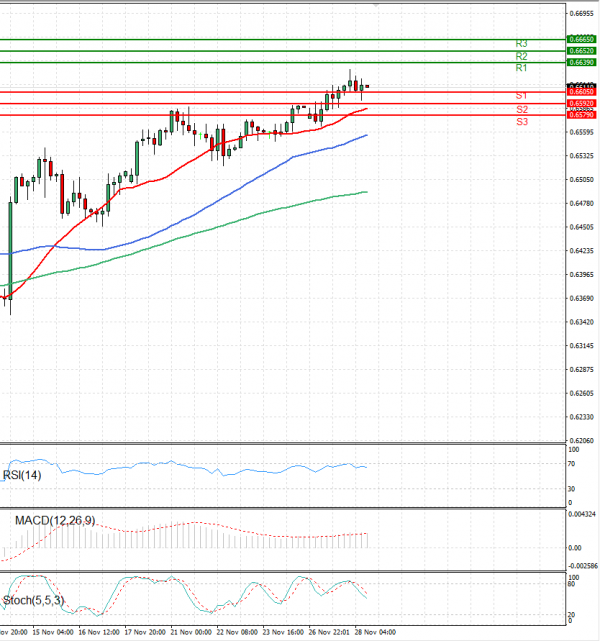This screenshot has height=641, width=600.
Task: Click the 0.64780 price axis value
Action: click(x=581, y=203)
